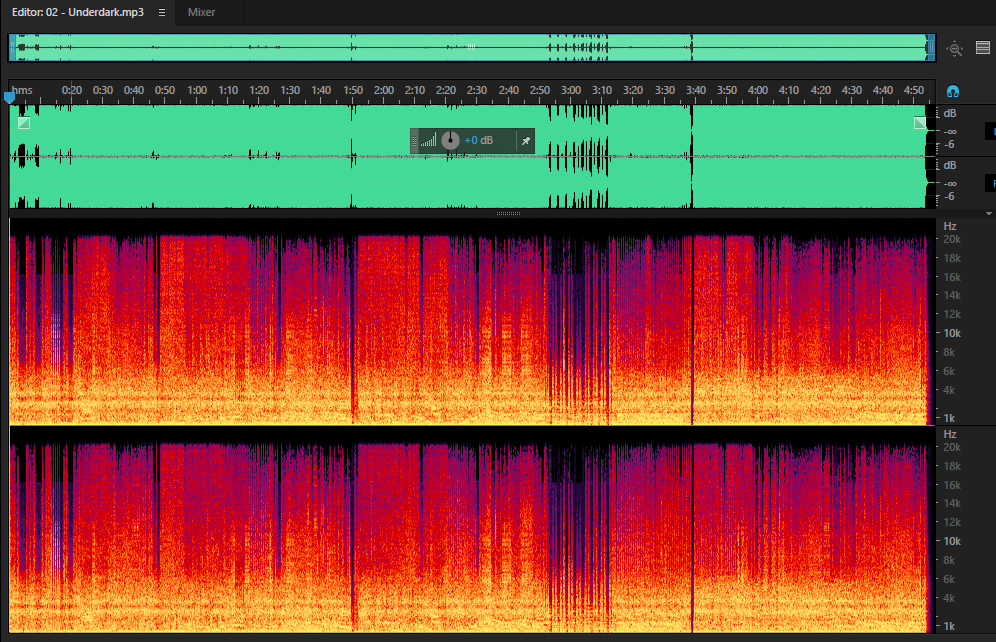Image resolution: width=996 pixels, height=642 pixels.
Task: Click the 4:50 mark on time ruler
Action: point(913,90)
